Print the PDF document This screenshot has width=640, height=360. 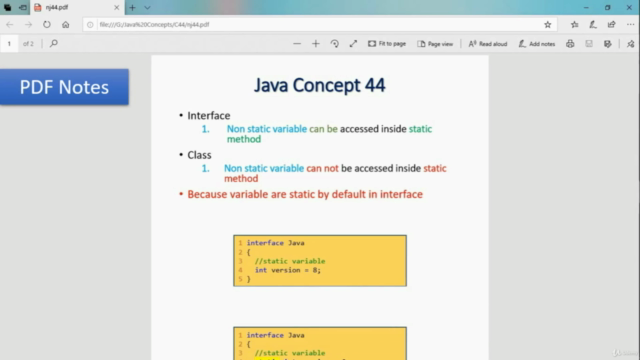pyautogui.click(x=570, y=44)
